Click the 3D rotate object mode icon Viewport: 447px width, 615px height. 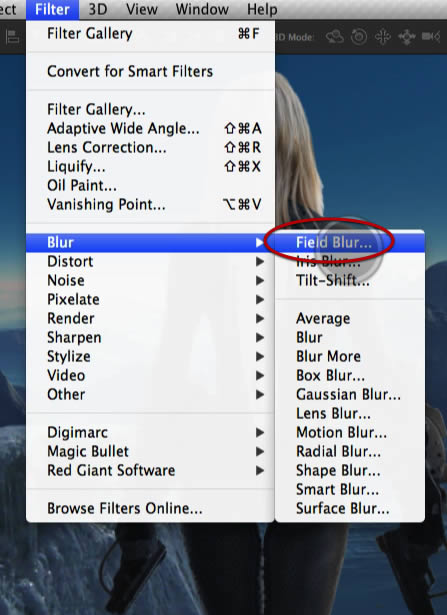pos(334,37)
